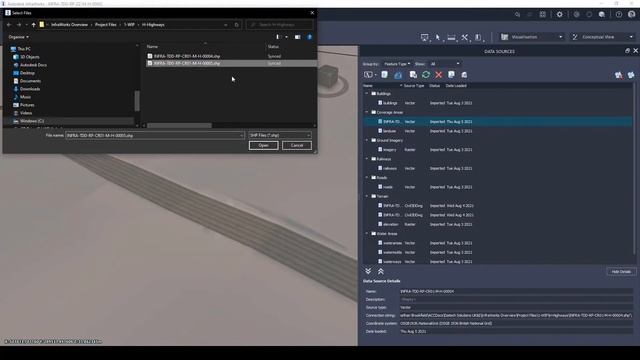Collapse the Water Areas group
Image resolution: width=640 pixels, height=360 pixels.
(367, 233)
